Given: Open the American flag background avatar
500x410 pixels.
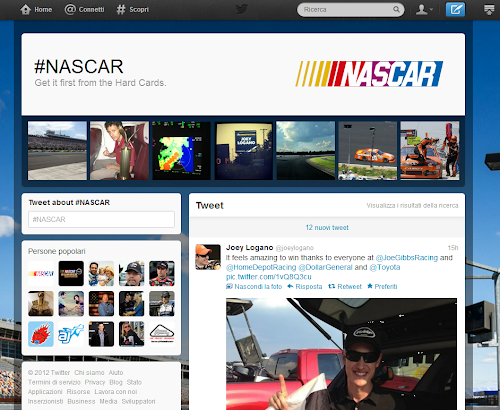Looking at the screenshot, I should [101, 304].
